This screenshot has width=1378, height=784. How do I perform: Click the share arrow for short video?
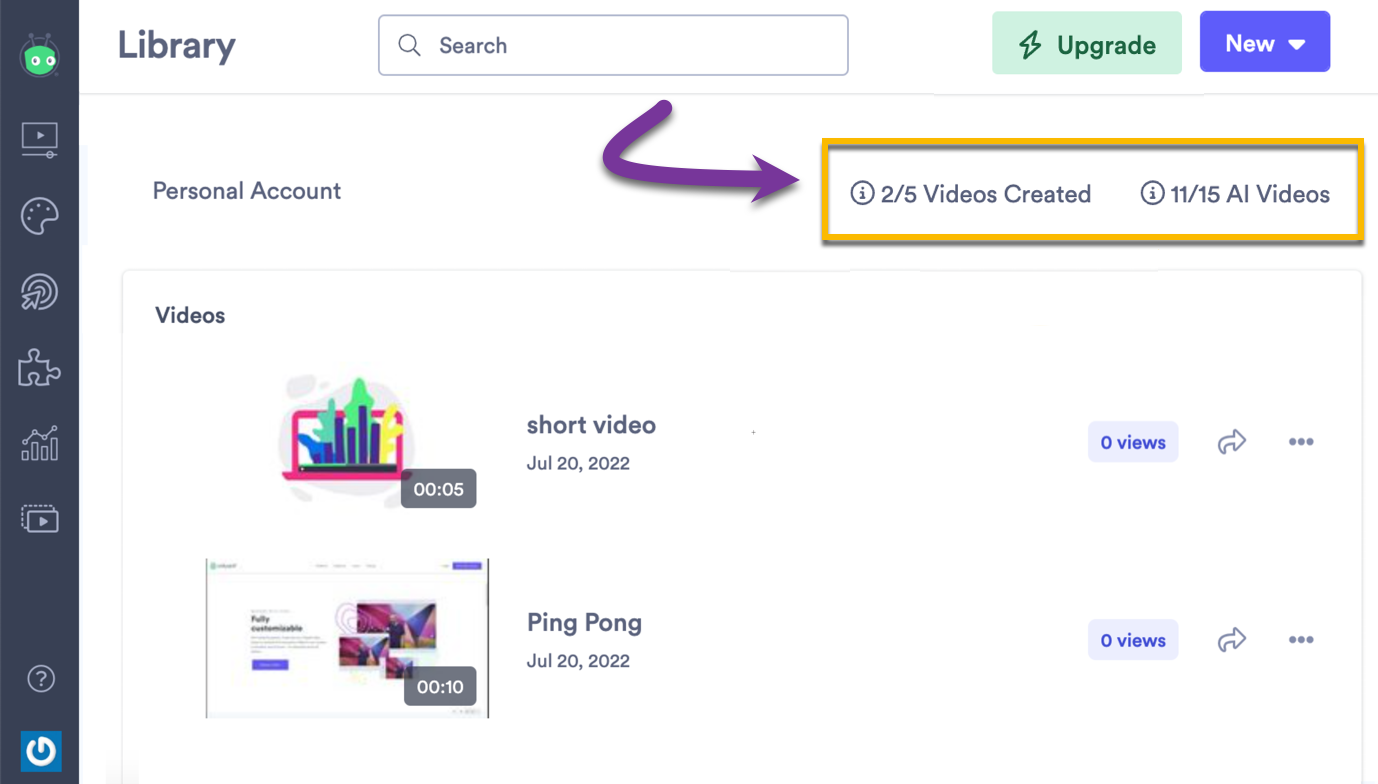click(x=1231, y=441)
